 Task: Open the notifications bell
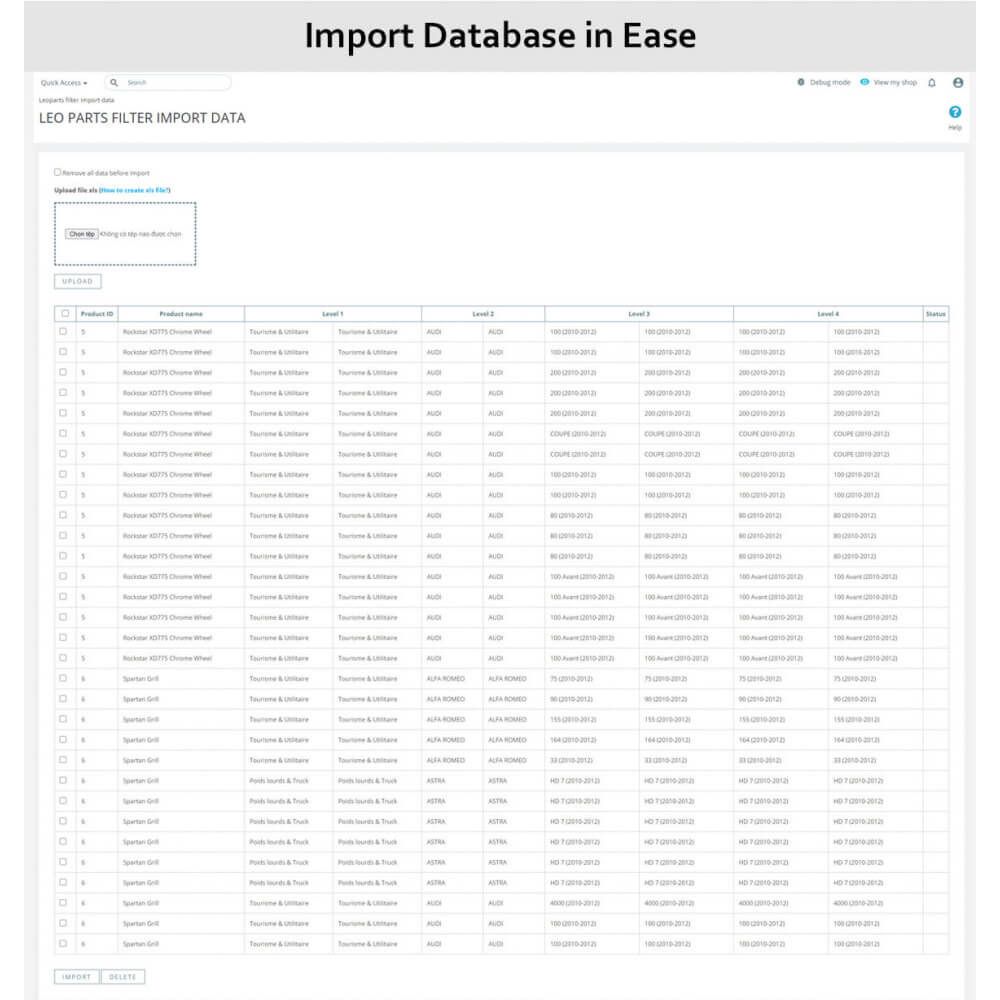click(x=932, y=83)
